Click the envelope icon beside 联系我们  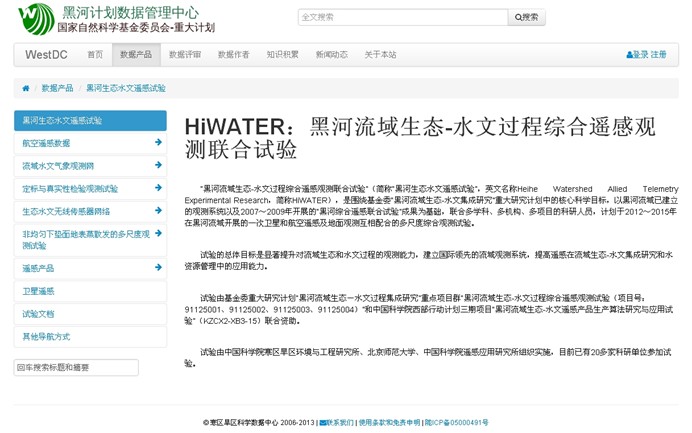(x=322, y=423)
